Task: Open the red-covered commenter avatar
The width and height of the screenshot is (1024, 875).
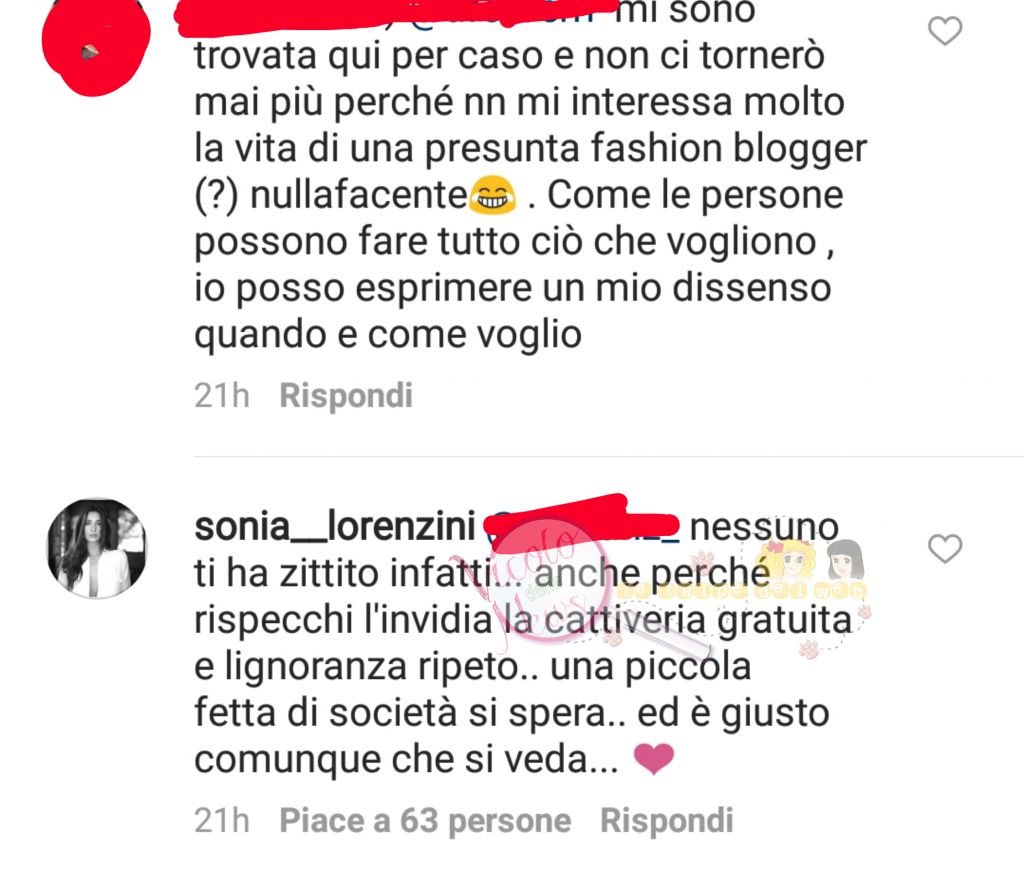Action: 96,47
